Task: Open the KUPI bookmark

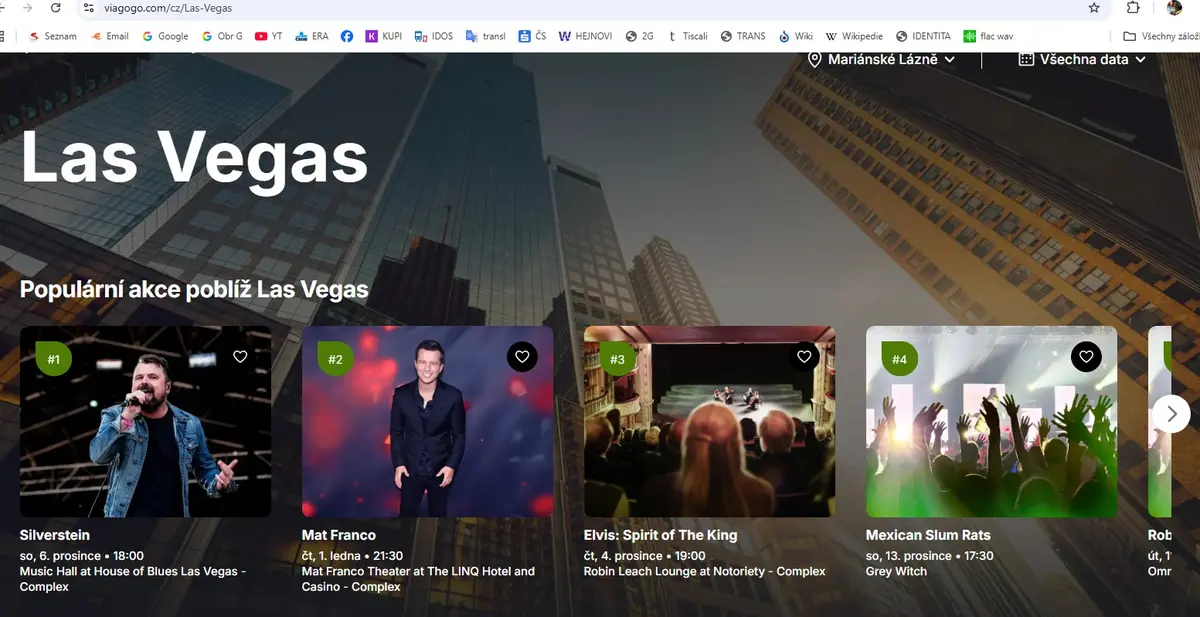Action: (x=384, y=36)
